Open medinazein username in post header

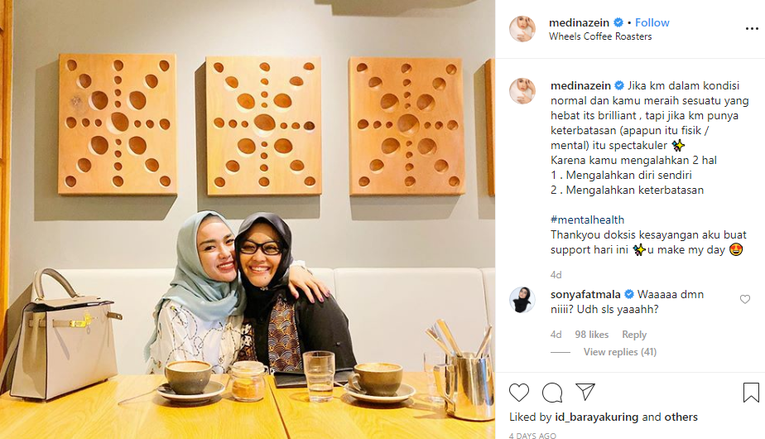pyautogui.click(x=579, y=22)
